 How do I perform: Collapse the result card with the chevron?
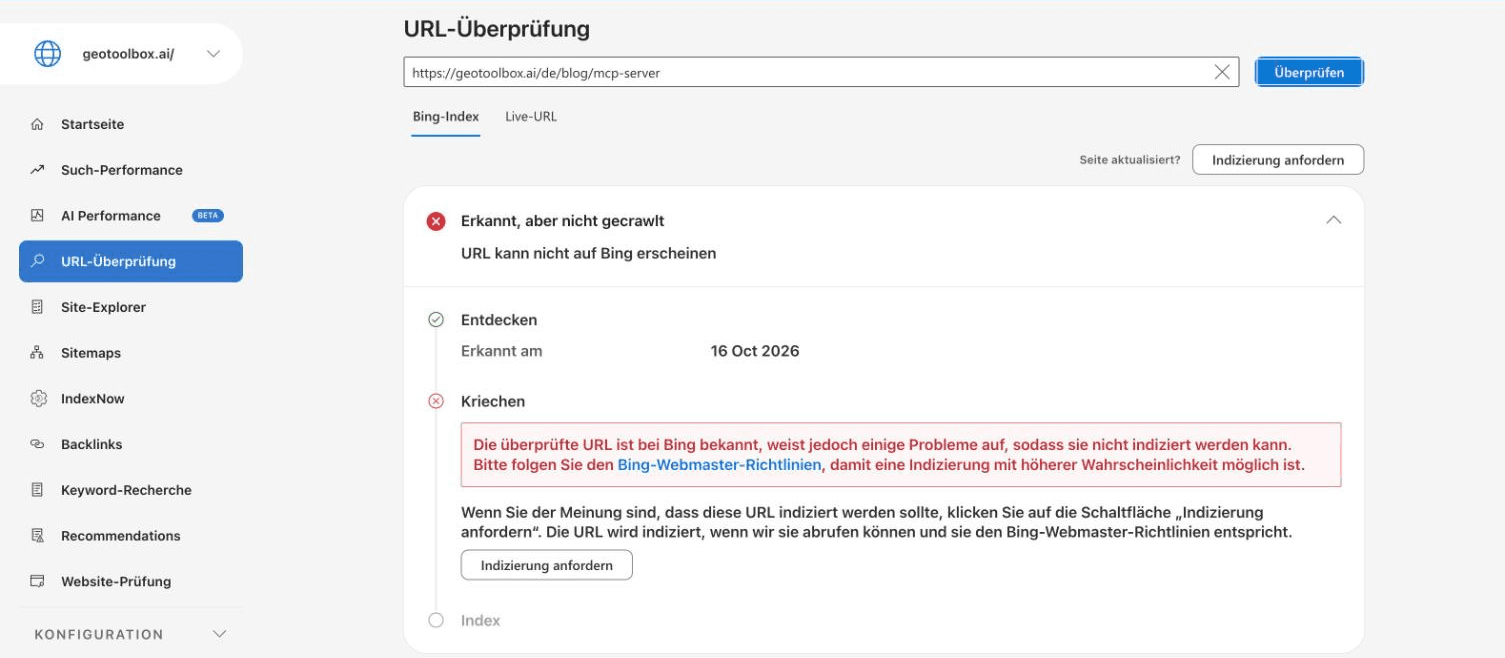[x=1333, y=220]
